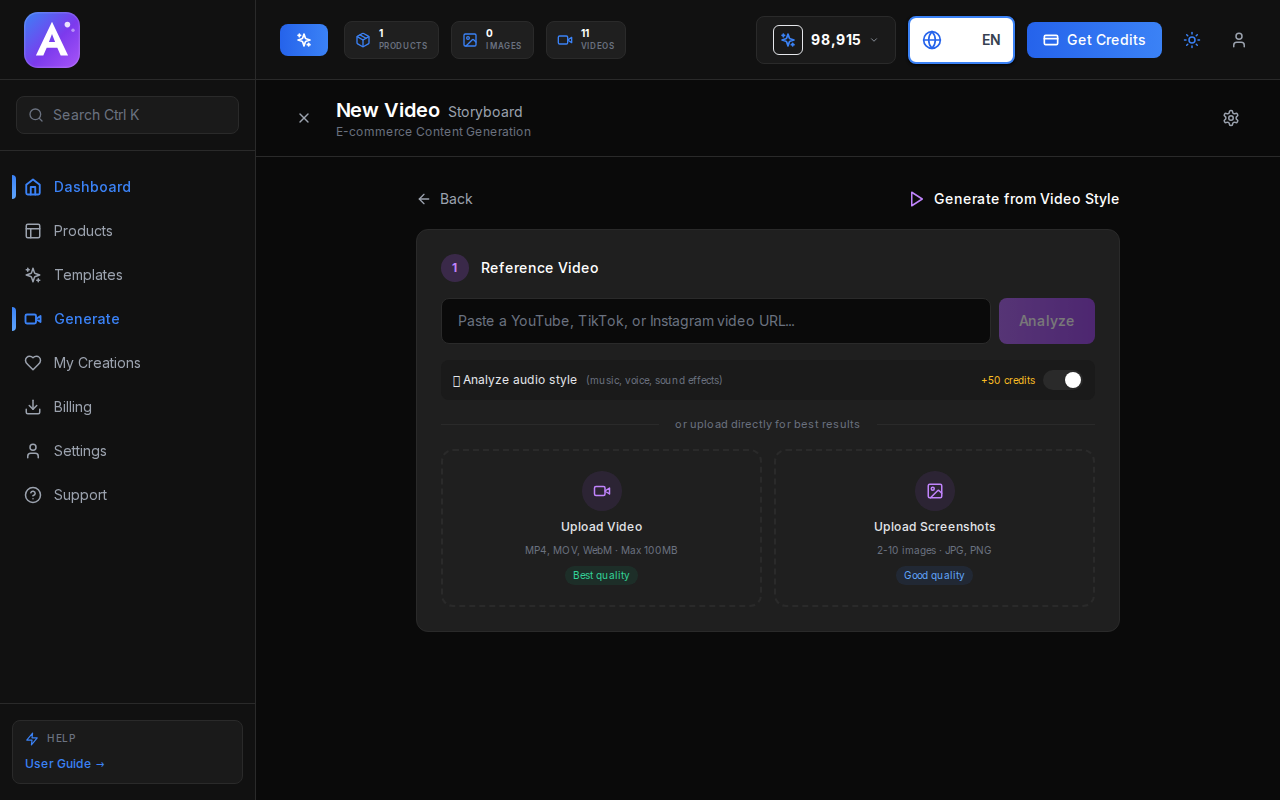
Task: Open Billing in the sidebar
Action: click(72, 407)
